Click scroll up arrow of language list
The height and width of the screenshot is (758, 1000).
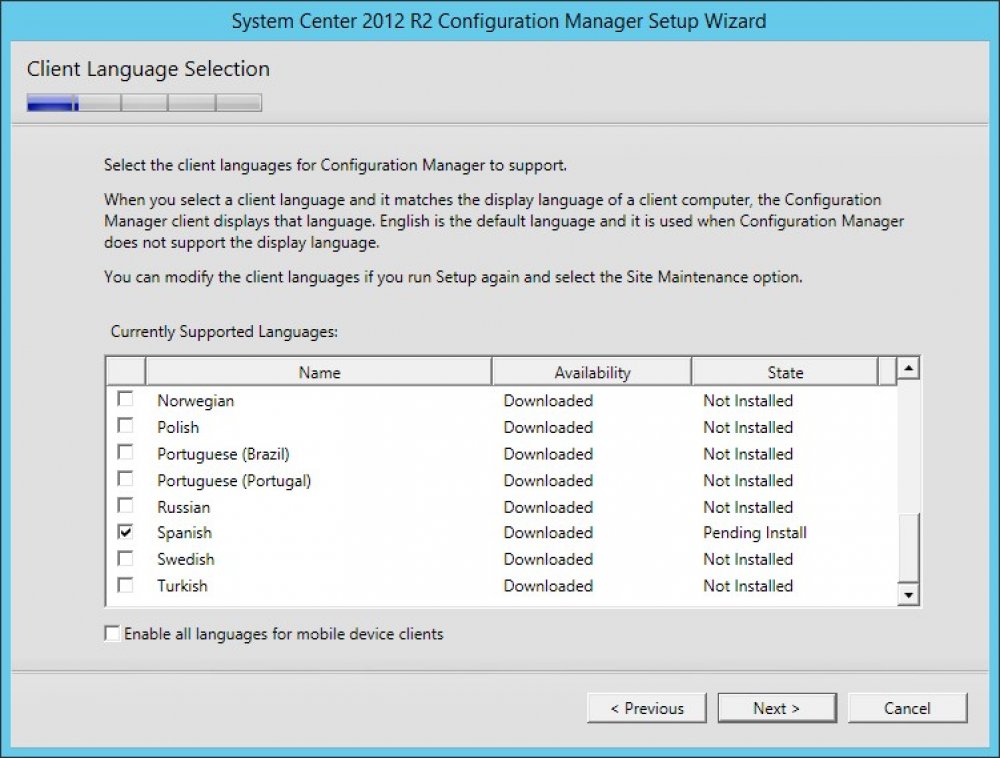908,368
